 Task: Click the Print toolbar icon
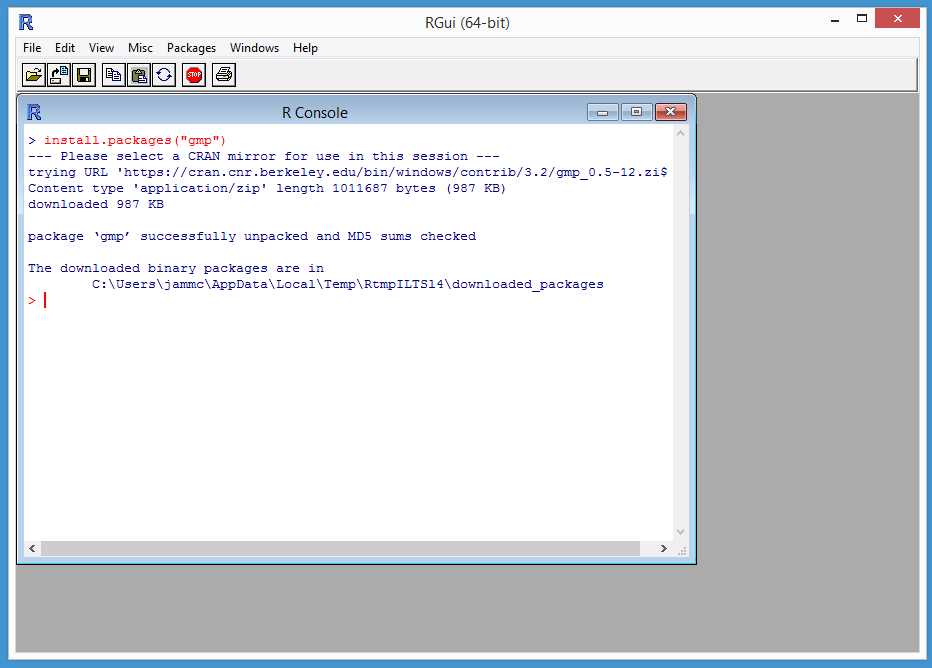[224, 75]
